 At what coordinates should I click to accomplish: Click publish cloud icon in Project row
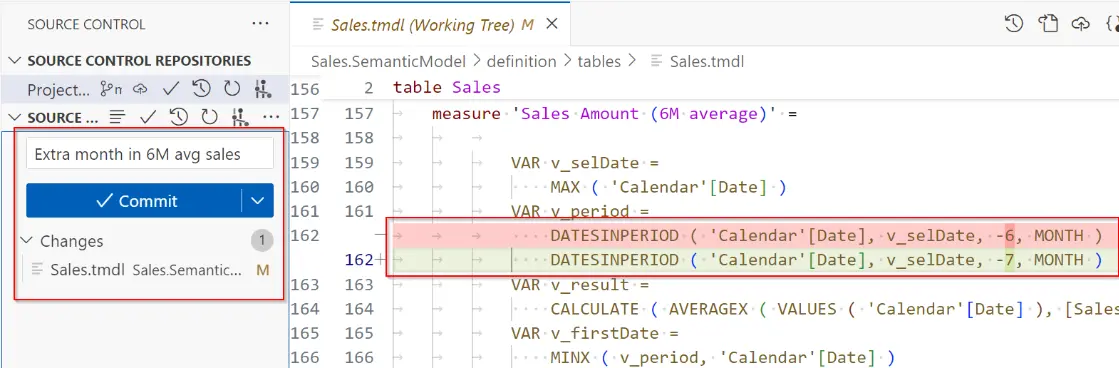click(140, 89)
